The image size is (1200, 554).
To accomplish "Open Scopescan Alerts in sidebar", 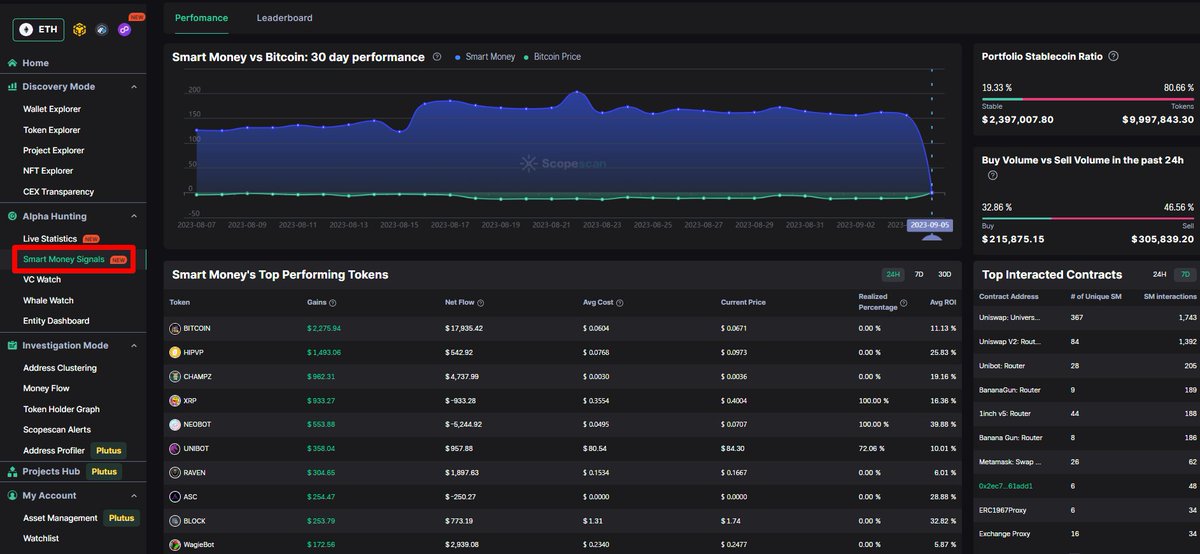I will (x=57, y=430).
